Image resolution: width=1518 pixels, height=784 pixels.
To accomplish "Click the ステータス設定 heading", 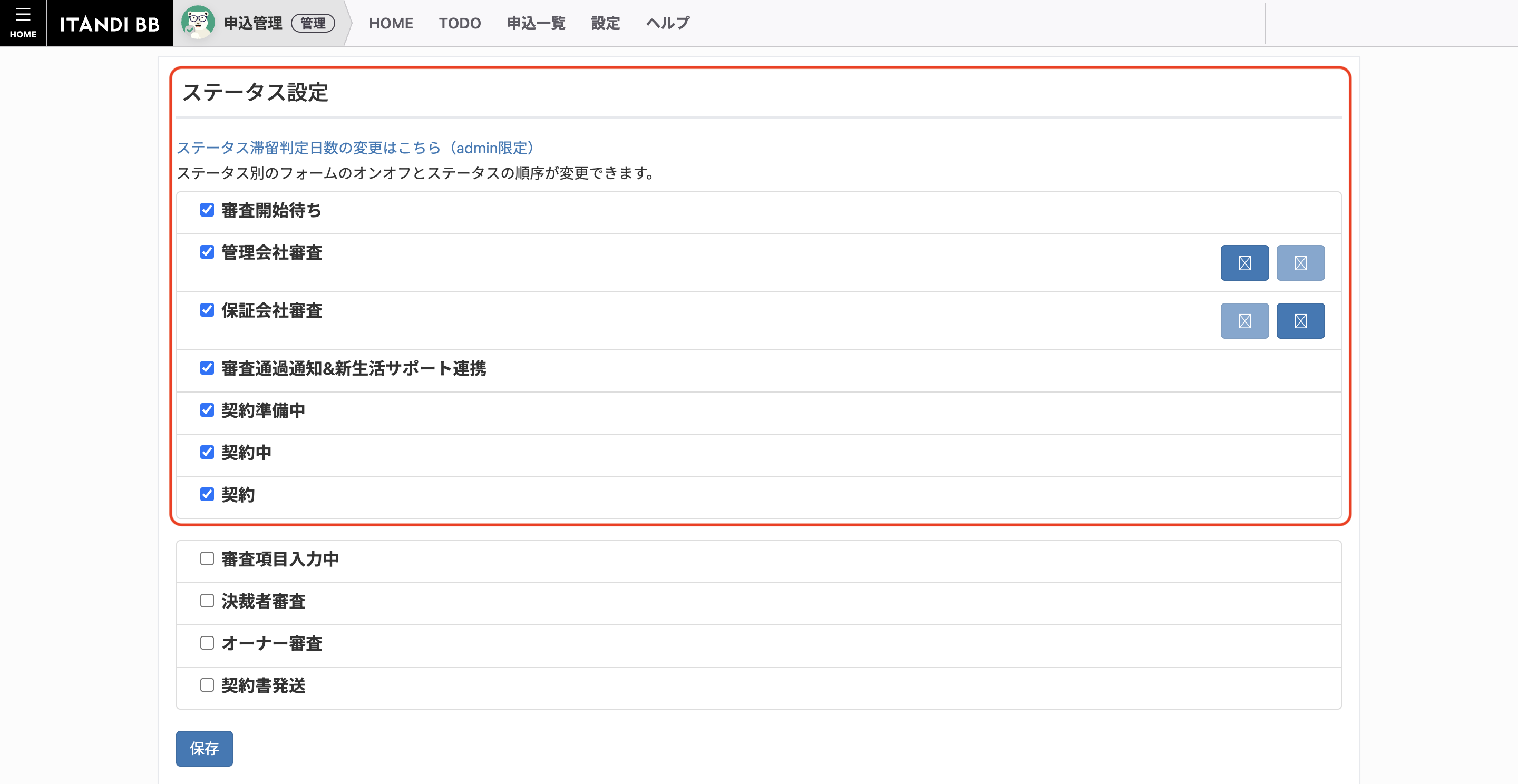I will pos(255,93).
